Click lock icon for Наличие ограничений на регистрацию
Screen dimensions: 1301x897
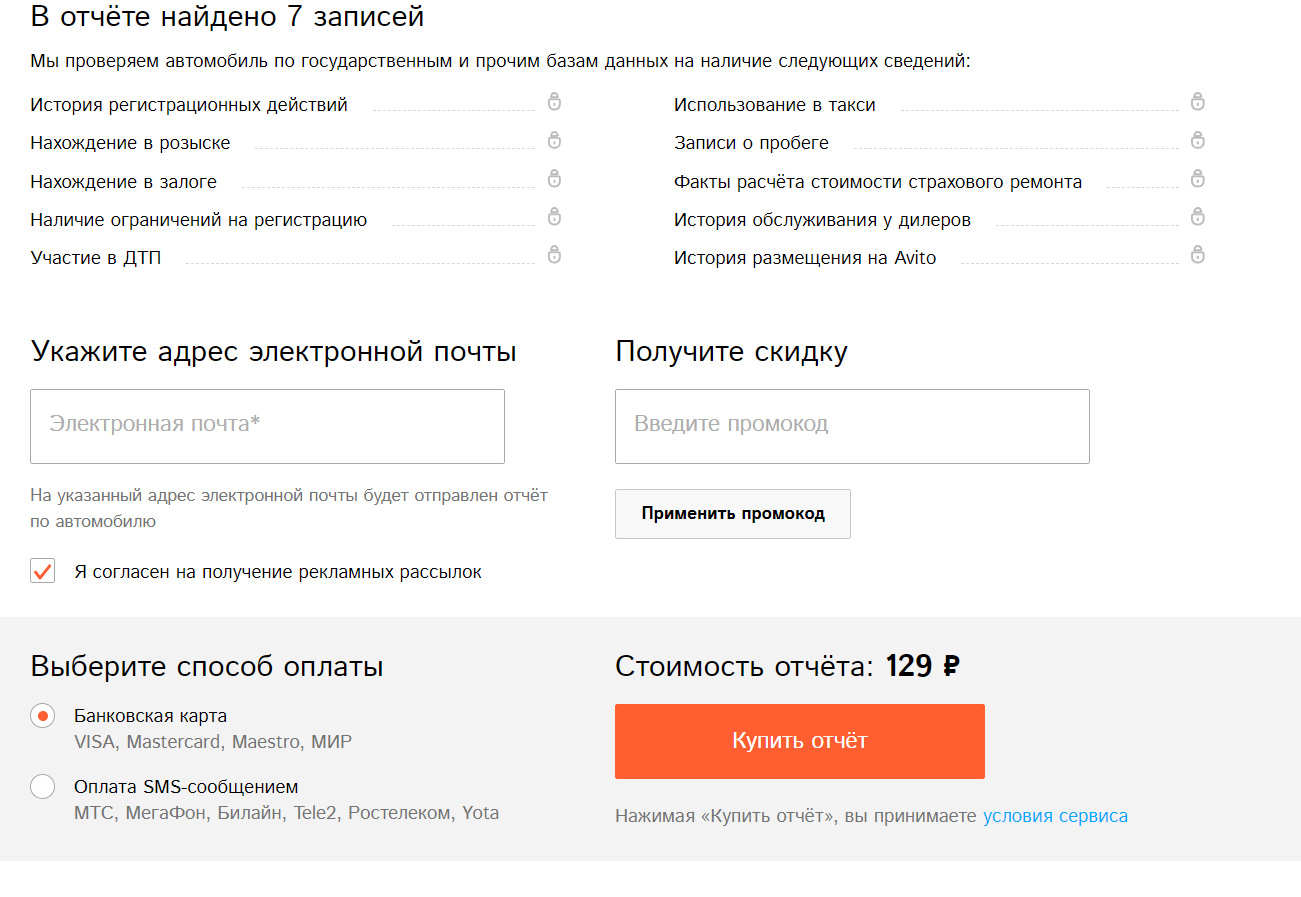point(554,217)
